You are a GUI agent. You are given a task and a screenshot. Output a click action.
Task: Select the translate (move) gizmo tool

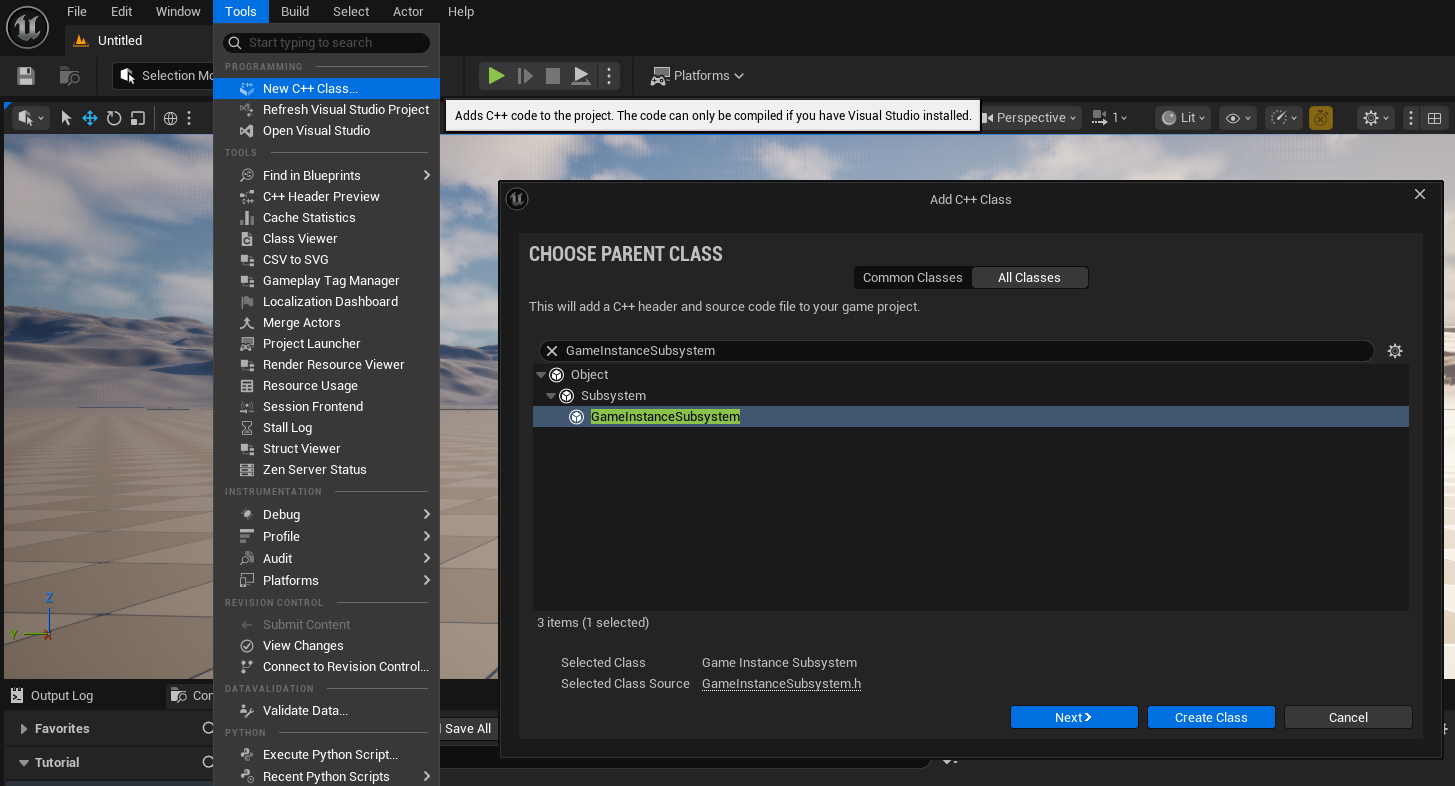click(x=90, y=118)
